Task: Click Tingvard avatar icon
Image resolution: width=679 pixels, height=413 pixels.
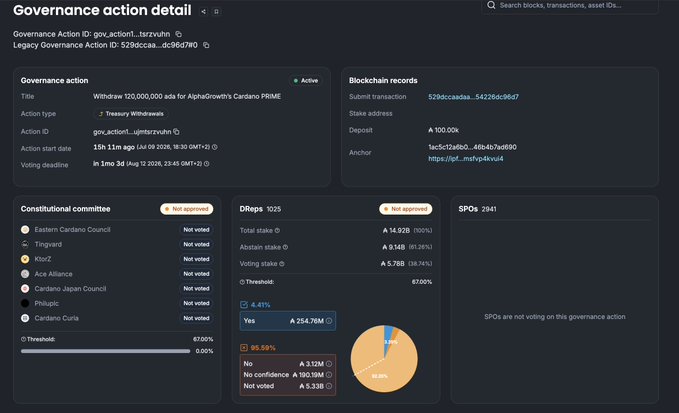Action: [x=25, y=244]
